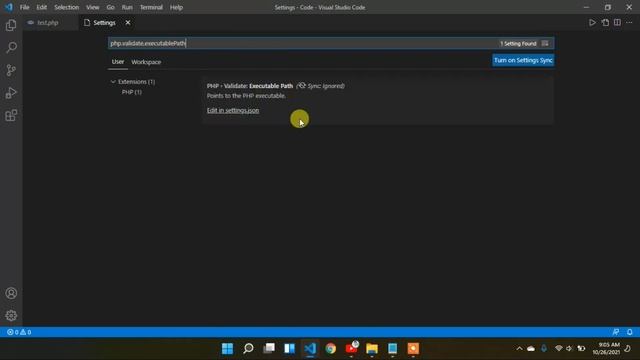Select the User settings scope tab
This screenshot has height=360, width=640.
tap(118, 62)
